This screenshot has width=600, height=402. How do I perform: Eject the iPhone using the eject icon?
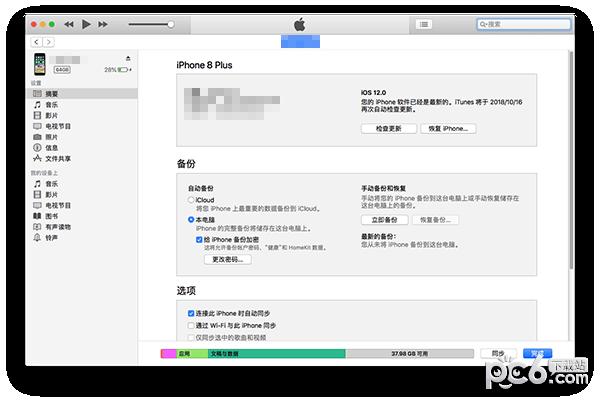pyautogui.click(x=128, y=58)
